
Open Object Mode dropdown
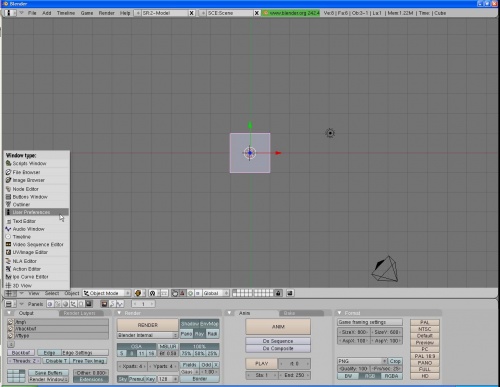click(107, 293)
